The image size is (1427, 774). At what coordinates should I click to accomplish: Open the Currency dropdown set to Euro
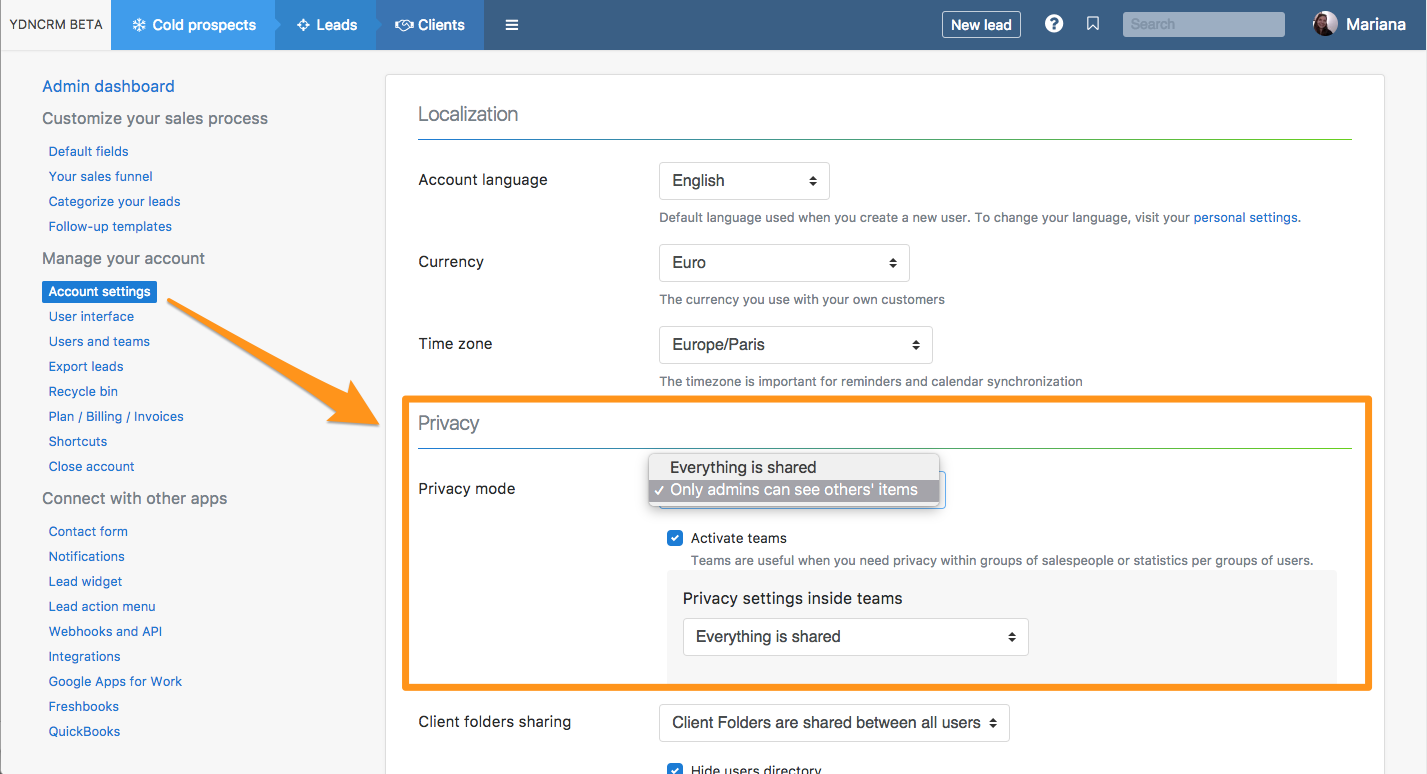pos(784,263)
